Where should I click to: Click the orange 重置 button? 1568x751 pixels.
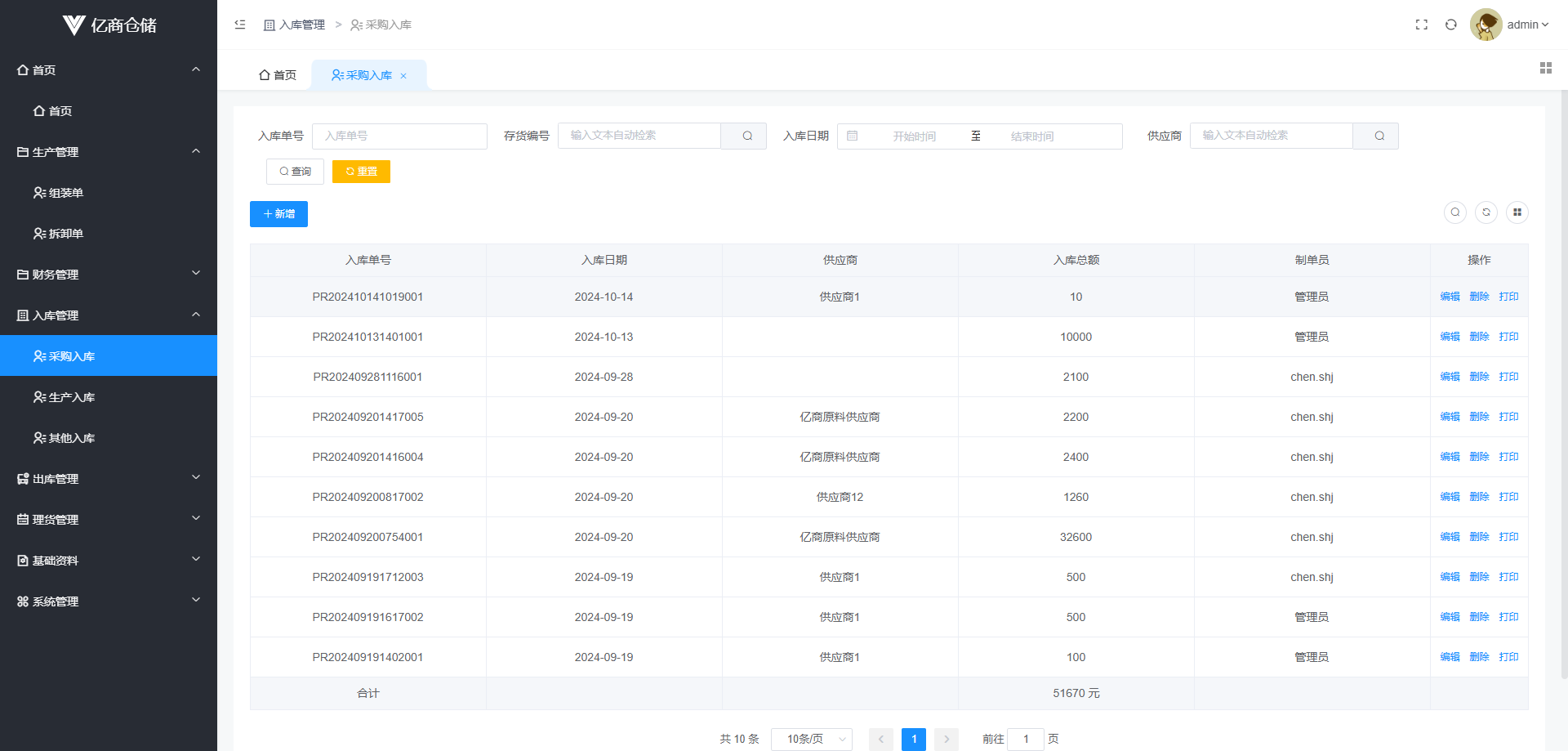[x=361, y=172]
